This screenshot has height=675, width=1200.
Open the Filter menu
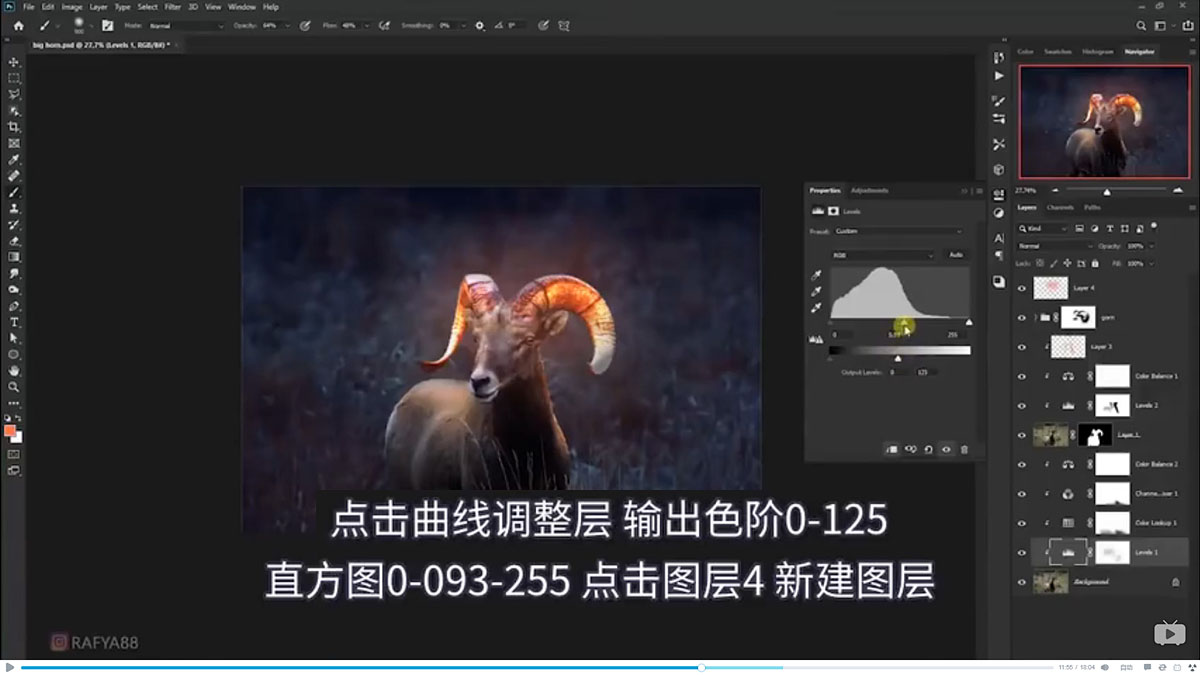[x=174, y=6]
